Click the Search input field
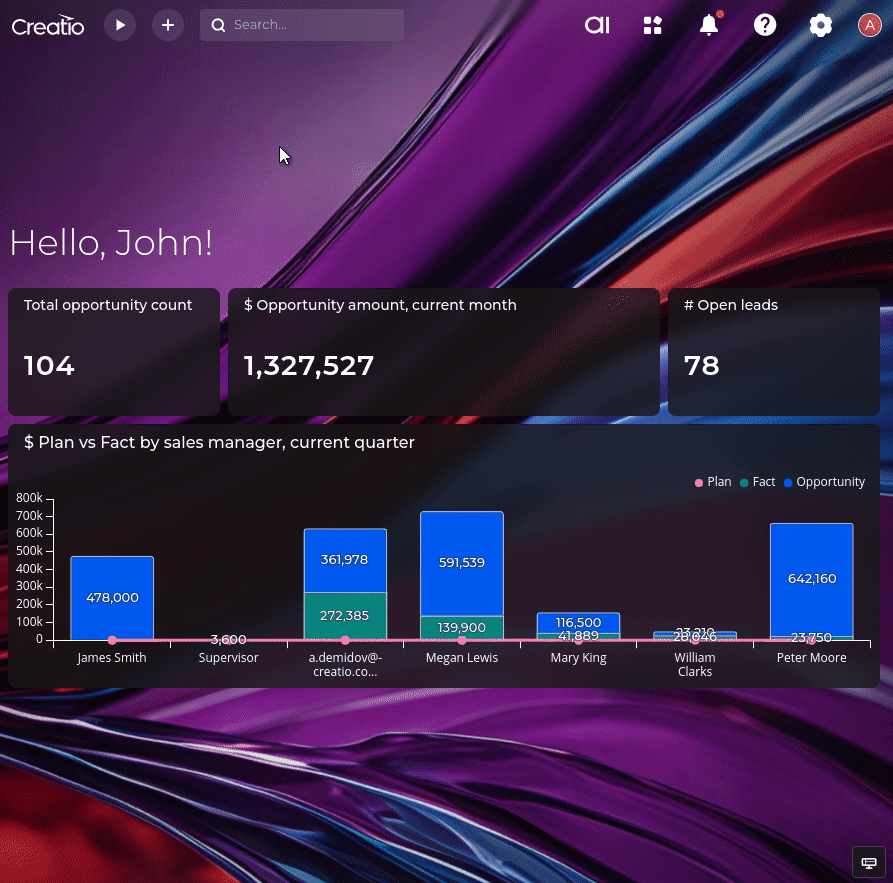 302,25
